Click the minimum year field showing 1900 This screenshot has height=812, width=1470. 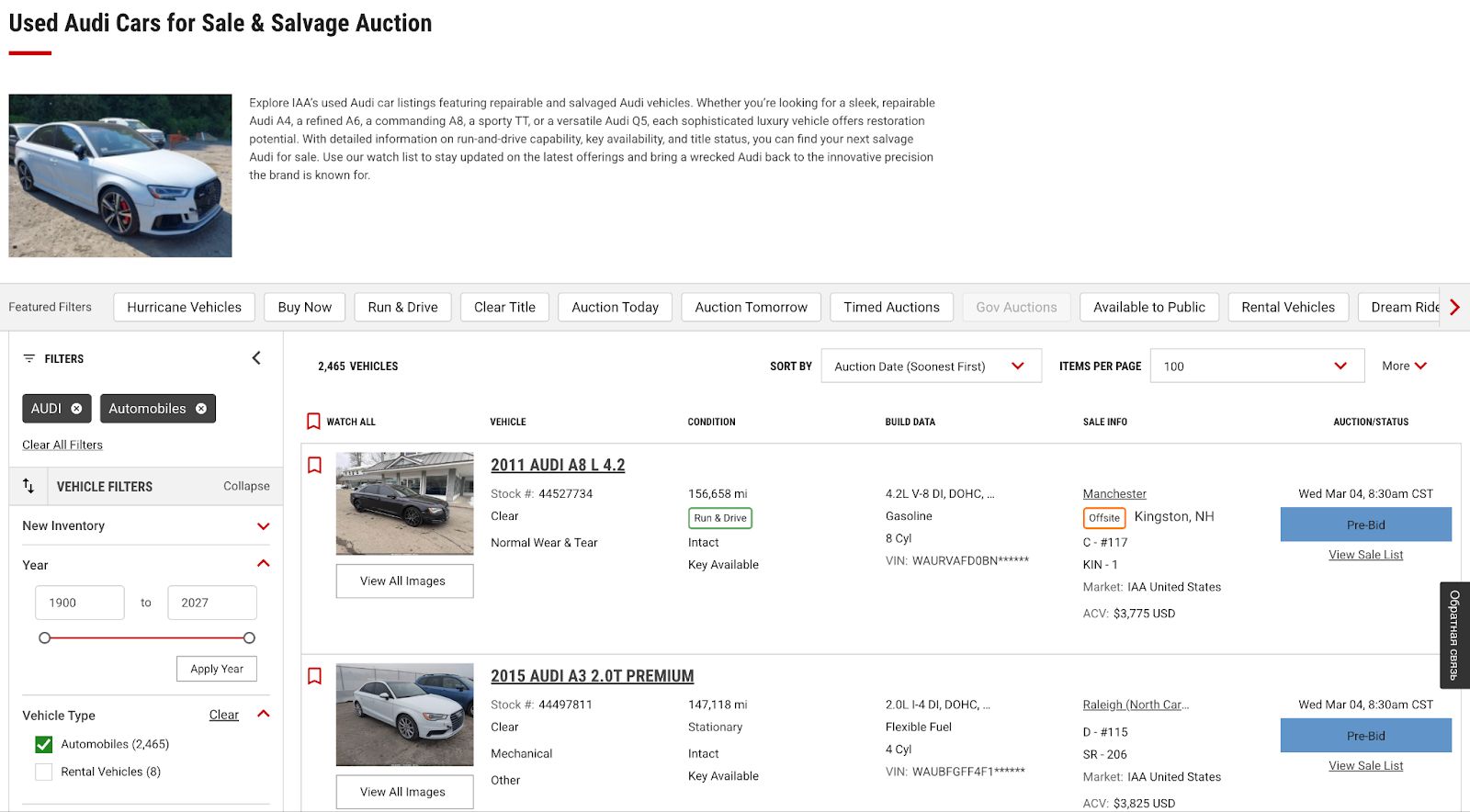click(x=80, y=603)
